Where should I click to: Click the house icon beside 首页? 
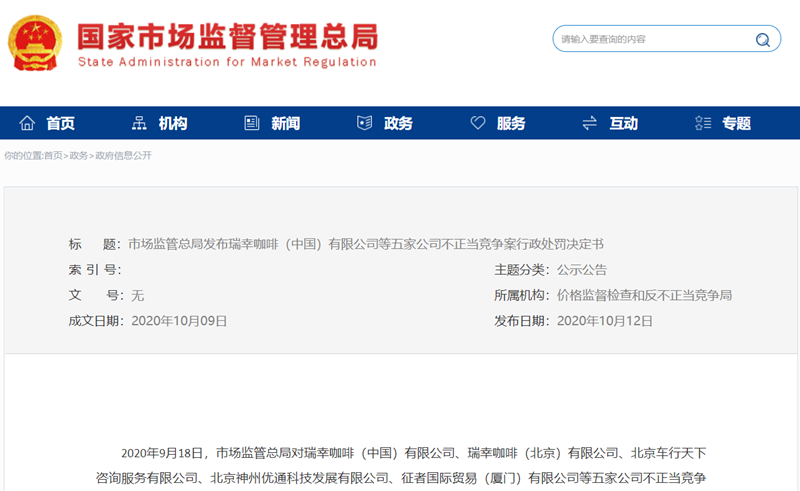coord(26,123)
